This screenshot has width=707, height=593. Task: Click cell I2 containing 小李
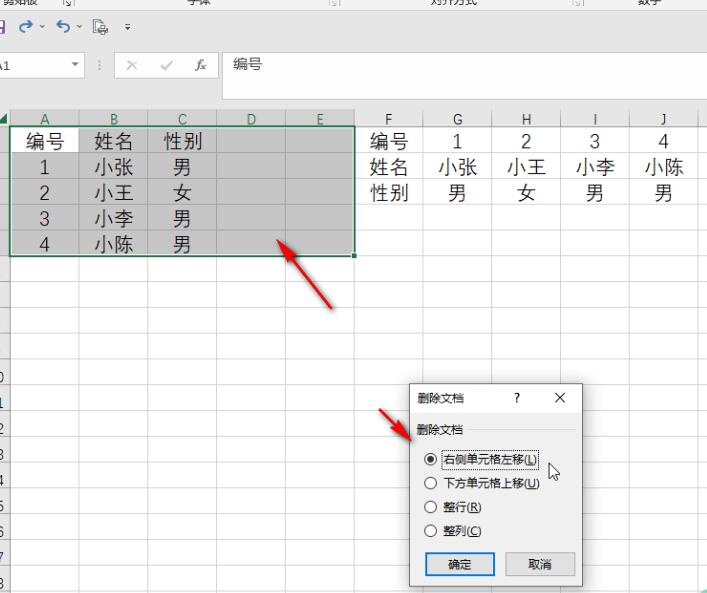tap(595, 166)
